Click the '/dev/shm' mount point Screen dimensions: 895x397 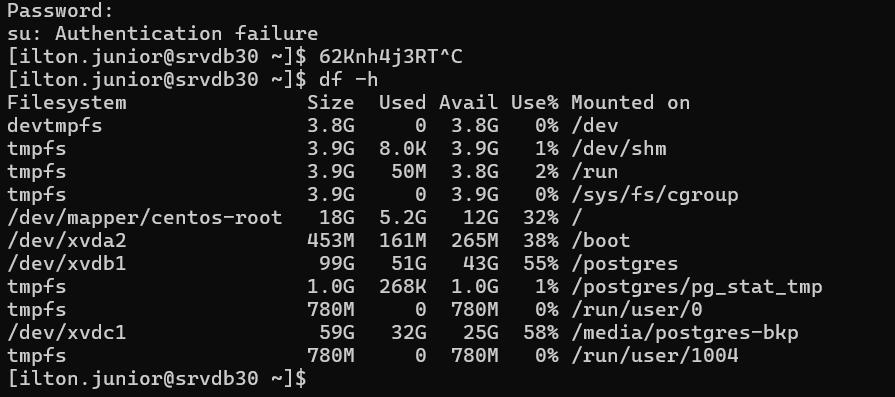pyautogui.click(x=619, y=149)
